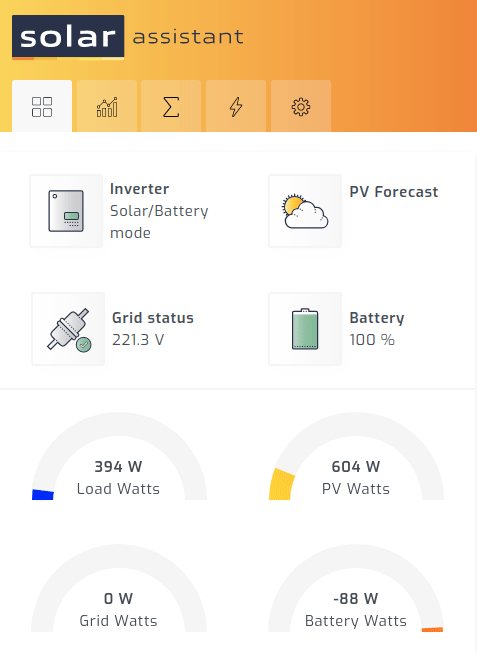Screen dimensions: 477x653
Task: Open the lightning bolt power tab
Action: [x=236, y=106]
